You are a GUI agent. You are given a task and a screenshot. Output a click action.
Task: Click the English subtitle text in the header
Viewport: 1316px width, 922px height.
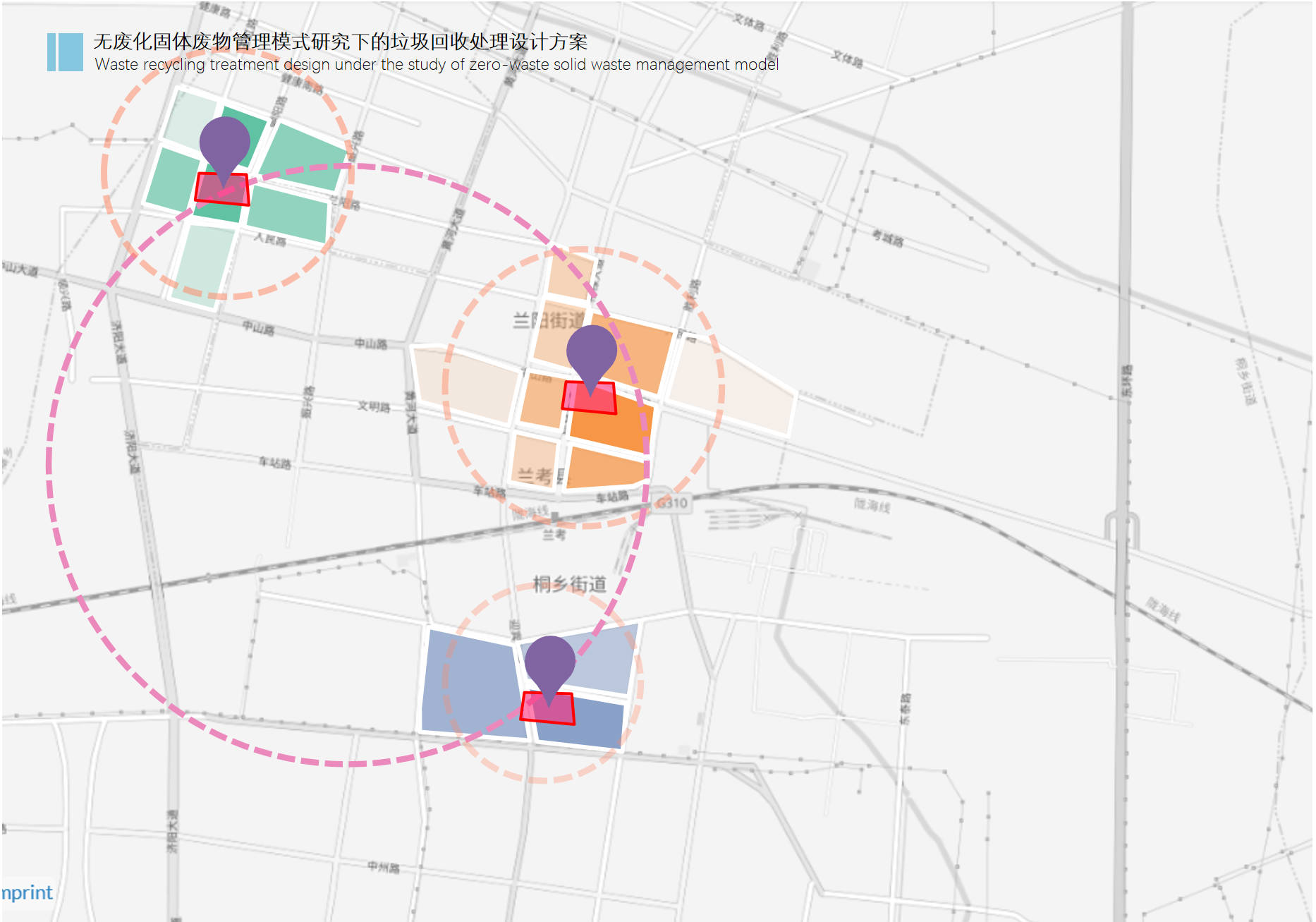click(436, 65)
